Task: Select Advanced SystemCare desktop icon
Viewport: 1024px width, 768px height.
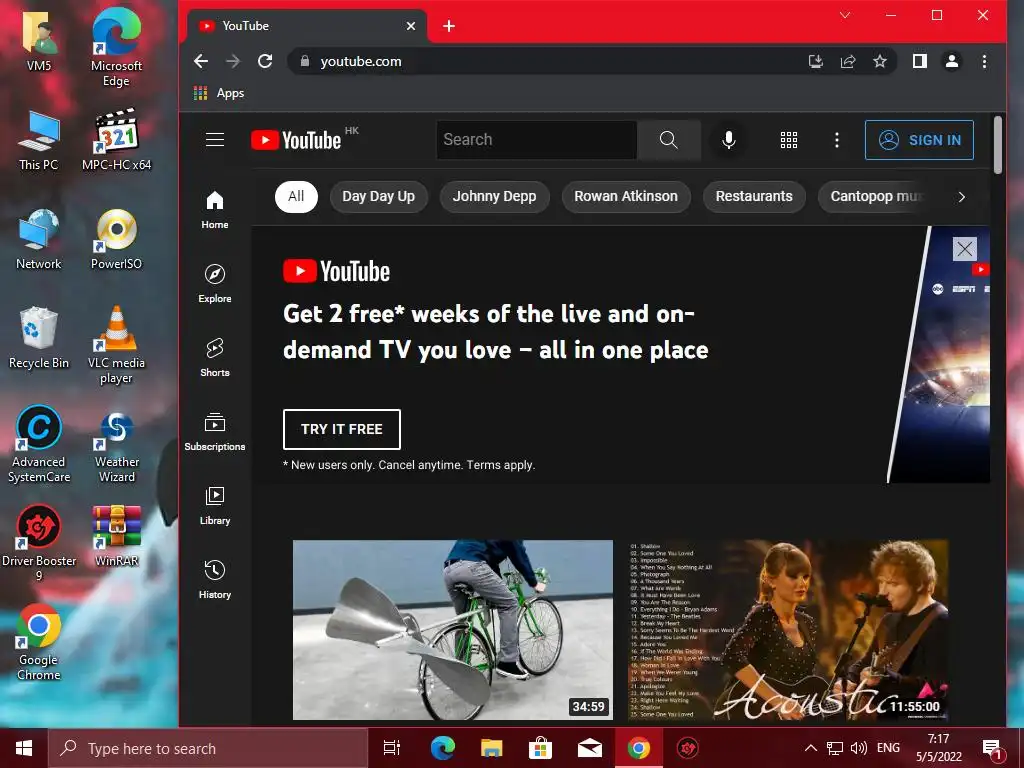Action: point(39,444)
